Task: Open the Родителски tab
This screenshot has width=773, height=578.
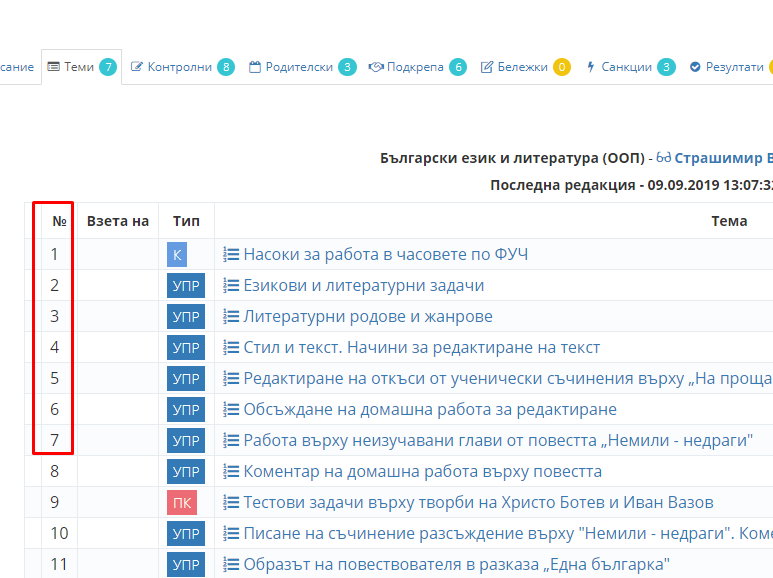Action: point(302,67)
